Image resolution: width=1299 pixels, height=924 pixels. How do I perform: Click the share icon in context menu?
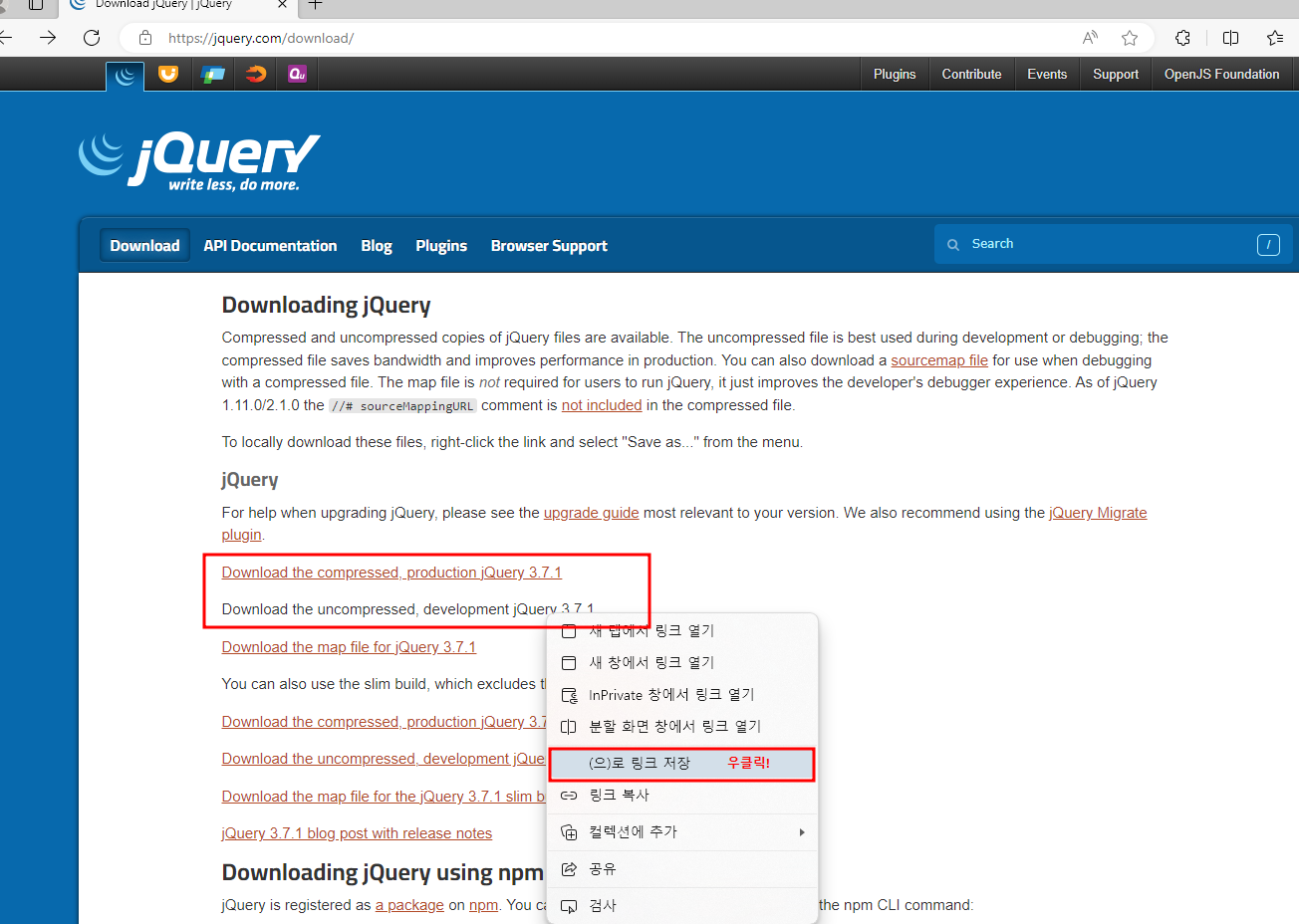569,869
